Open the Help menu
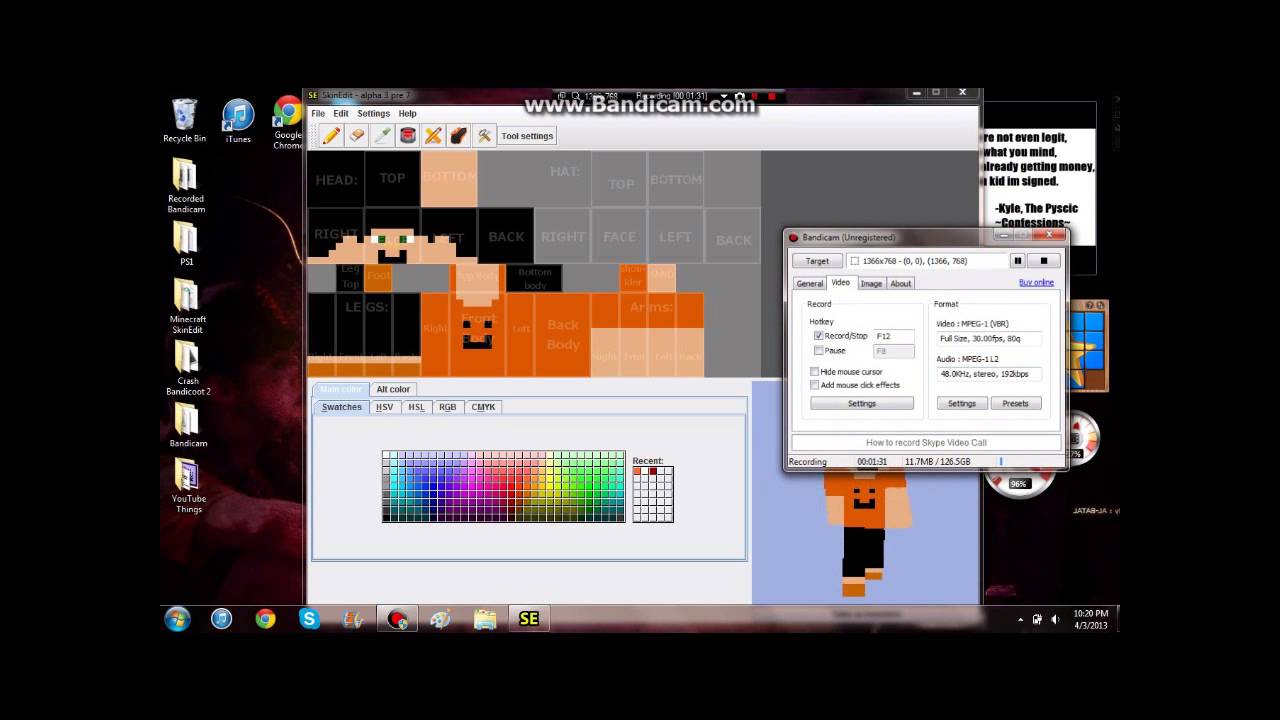This screenshot has height=720, width=1280. [x=408, y=113]
